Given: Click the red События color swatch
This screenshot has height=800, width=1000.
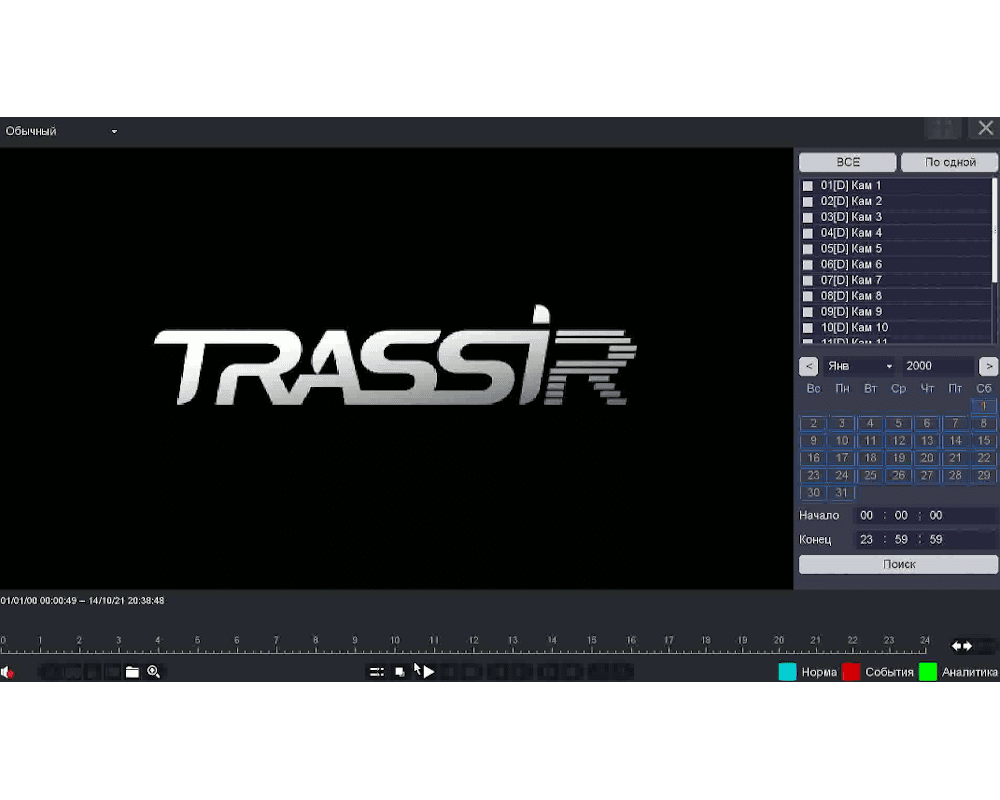Looking at the screenshot, I should point(851,672).
